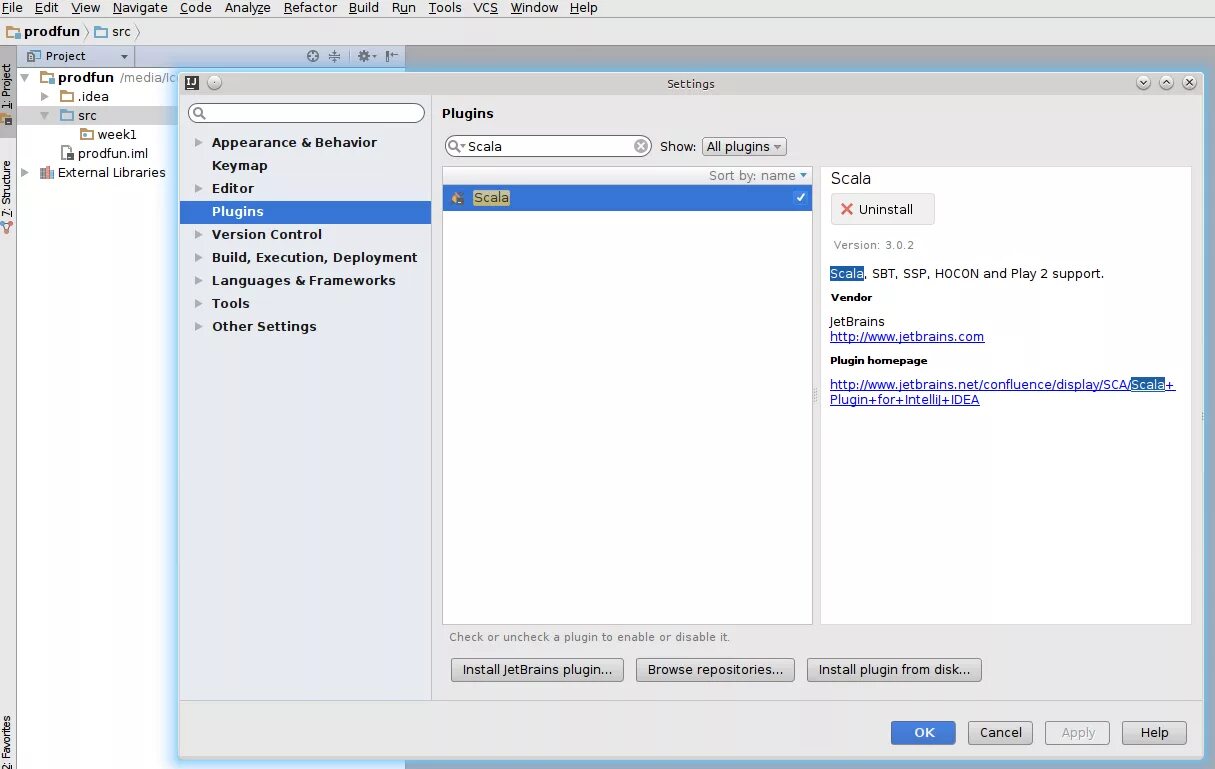Click Install plugin from disk button

[x=894, y=670]
